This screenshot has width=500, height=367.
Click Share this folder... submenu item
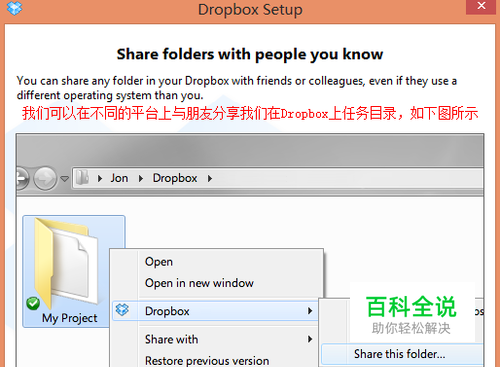point(402,354)
